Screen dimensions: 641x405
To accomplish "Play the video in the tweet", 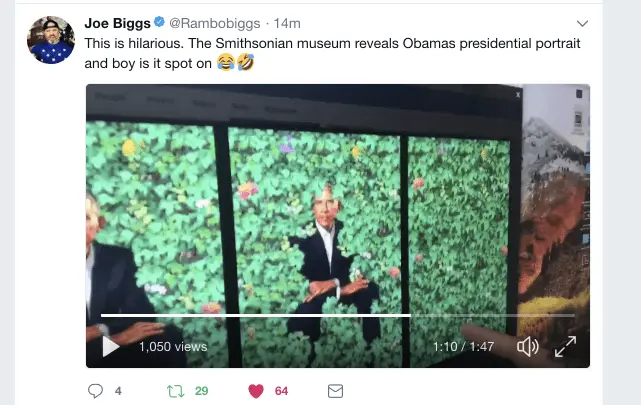I will pyautogui.click(x=112, y=346).
